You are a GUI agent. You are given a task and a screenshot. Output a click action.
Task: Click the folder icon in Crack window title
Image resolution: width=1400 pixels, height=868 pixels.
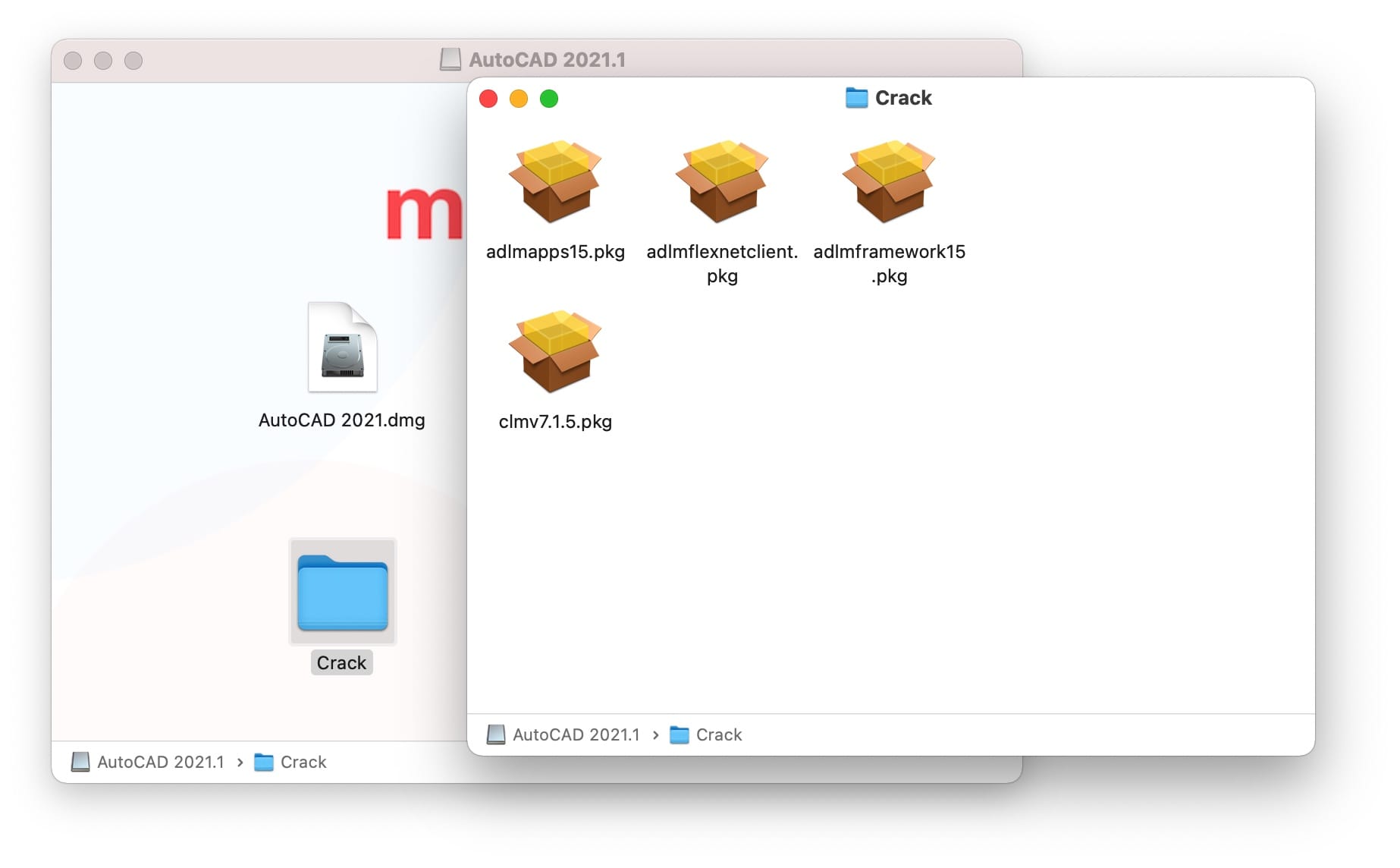[x=856, y=98]
